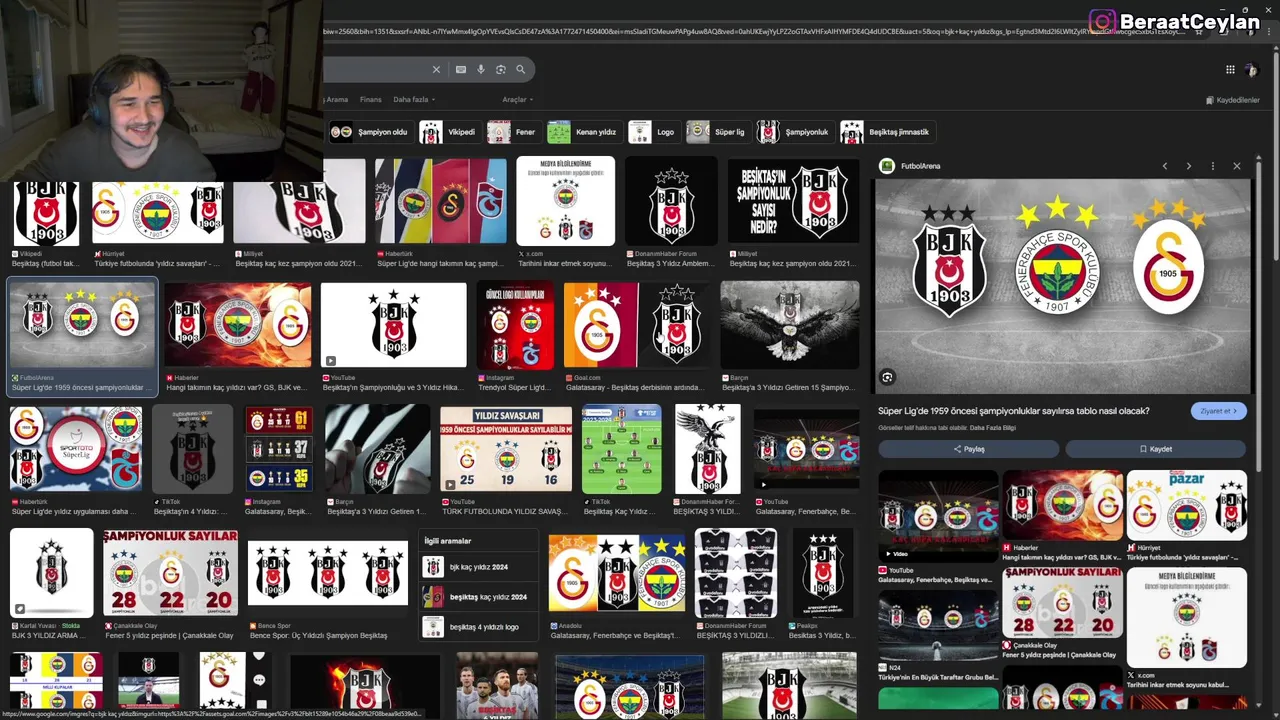Image resolution: width=1280 pixels, height=720 pixels.
Task: Clear the search box with the X icon
Action: pyautogui.click(x=436, y=70)
